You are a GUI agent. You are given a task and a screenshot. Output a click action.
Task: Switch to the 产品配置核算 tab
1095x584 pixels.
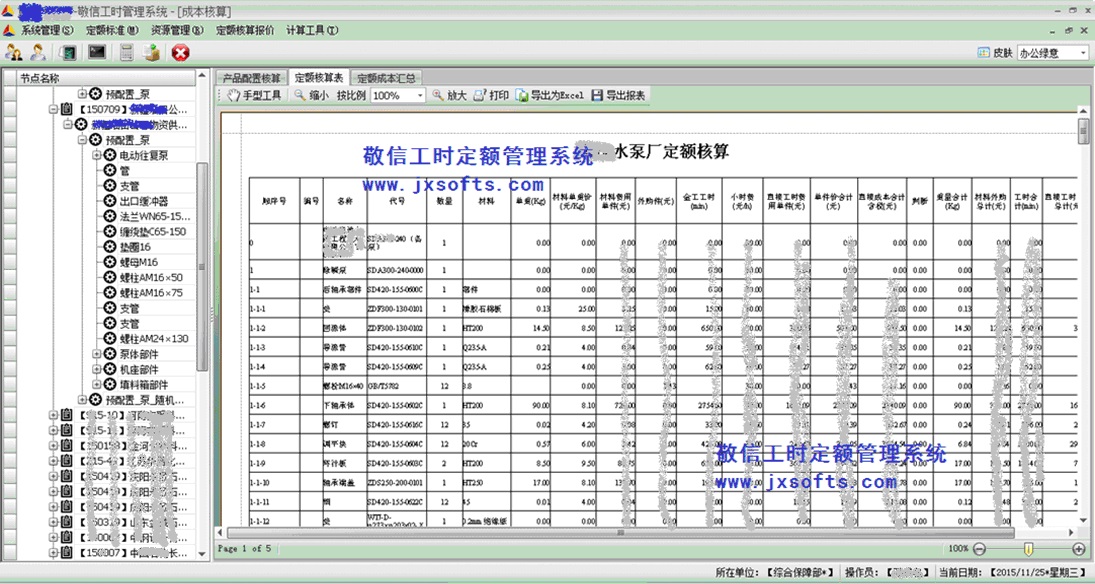coord(251,78)
